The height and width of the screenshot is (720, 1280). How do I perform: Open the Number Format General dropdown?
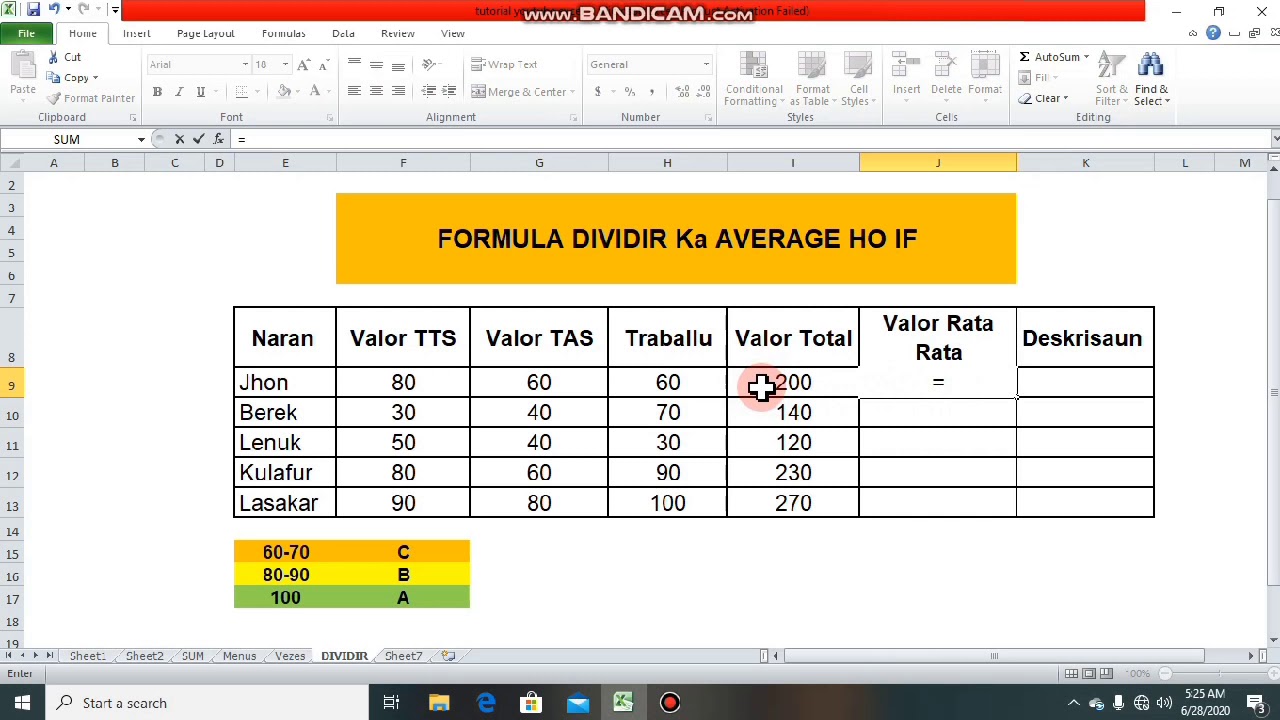click(x=705, y=65)
